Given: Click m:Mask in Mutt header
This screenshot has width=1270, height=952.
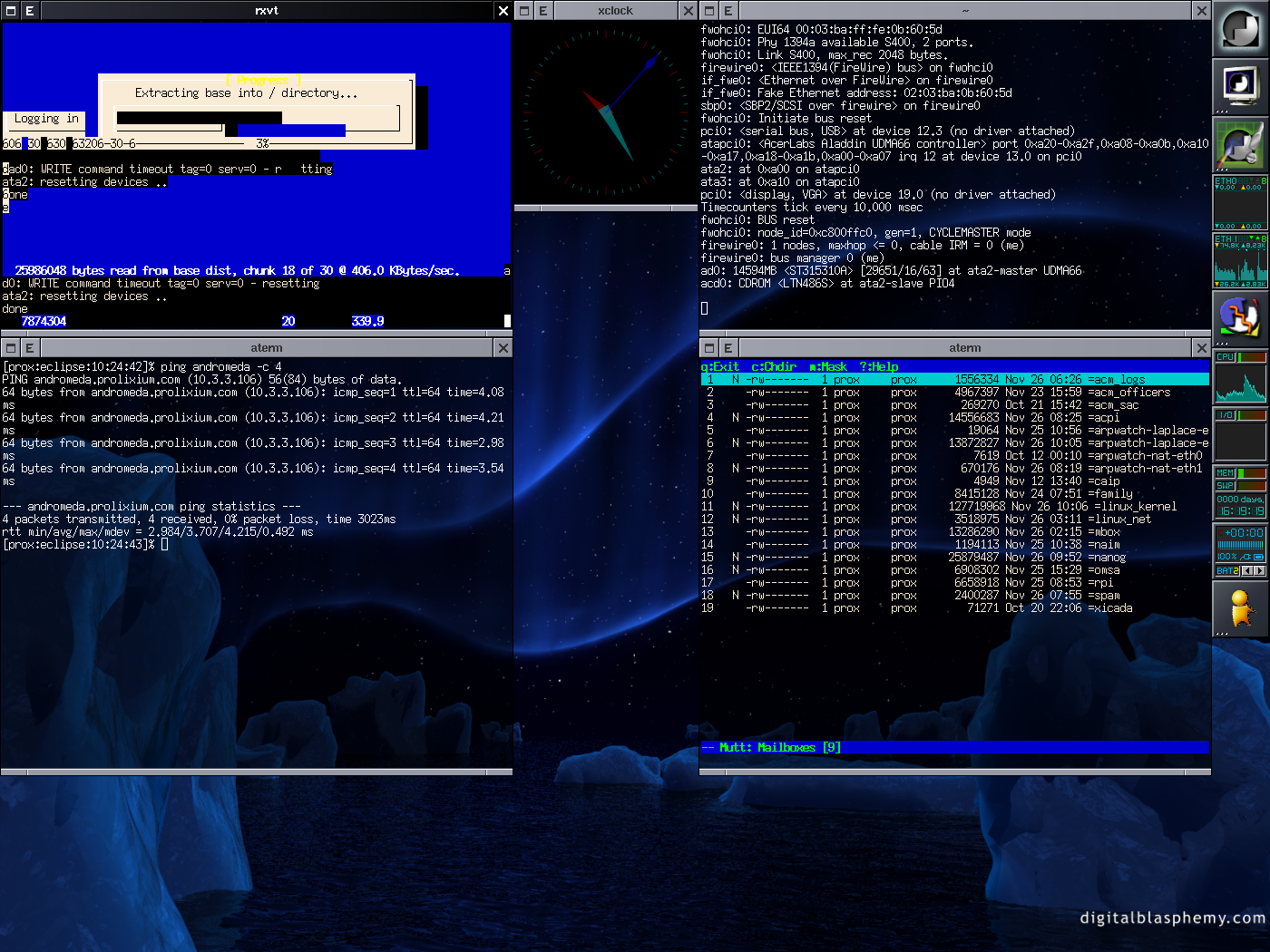Looking at the screenshot, I should (x=828, y=367).
